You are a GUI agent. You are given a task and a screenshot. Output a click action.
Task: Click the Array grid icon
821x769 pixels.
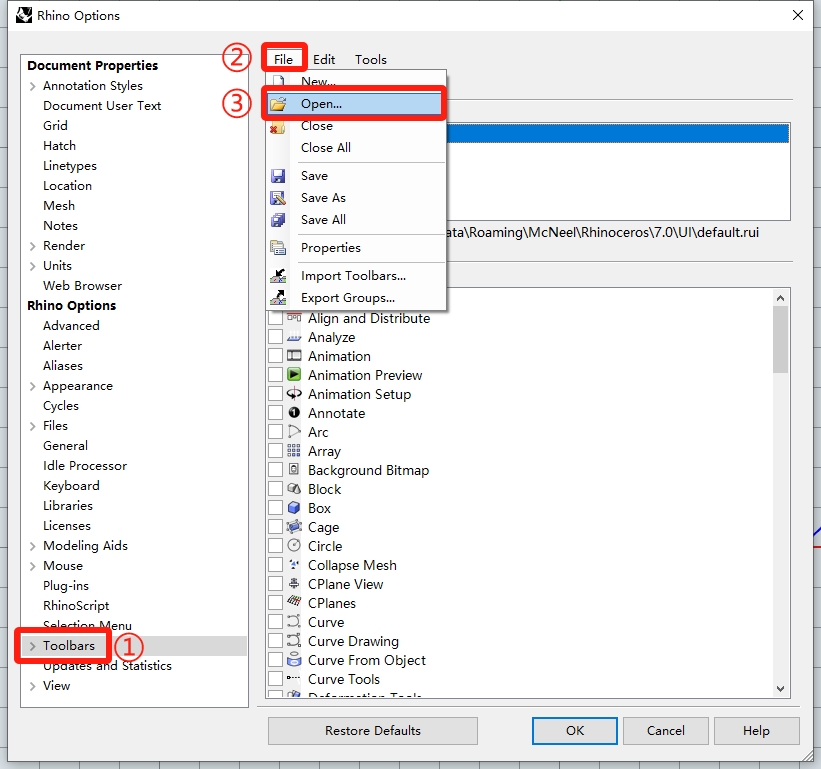294,451
